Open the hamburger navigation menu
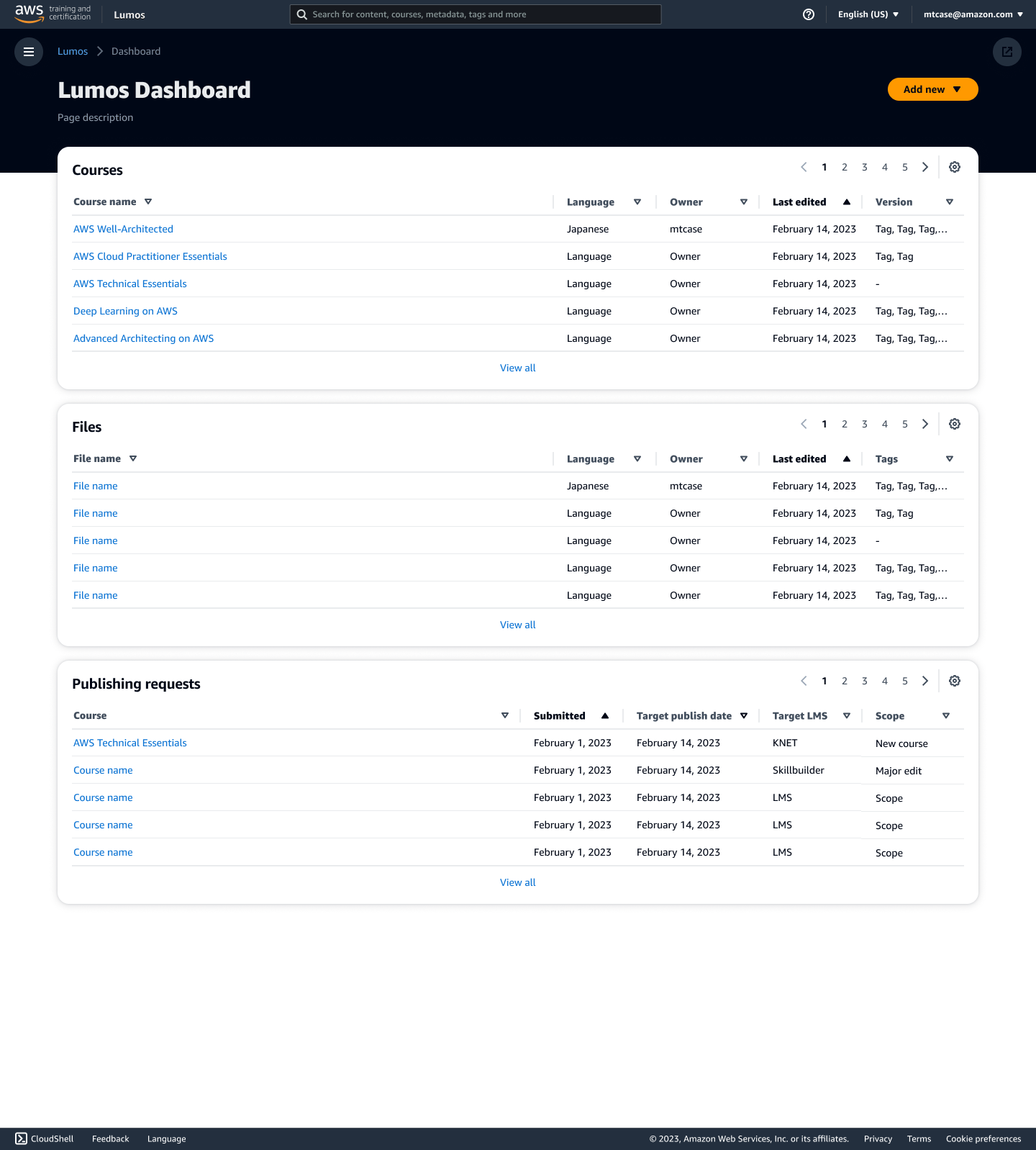Viewport: 1036px width, 1150px height. pyautogui.click(x=29, y=52)
